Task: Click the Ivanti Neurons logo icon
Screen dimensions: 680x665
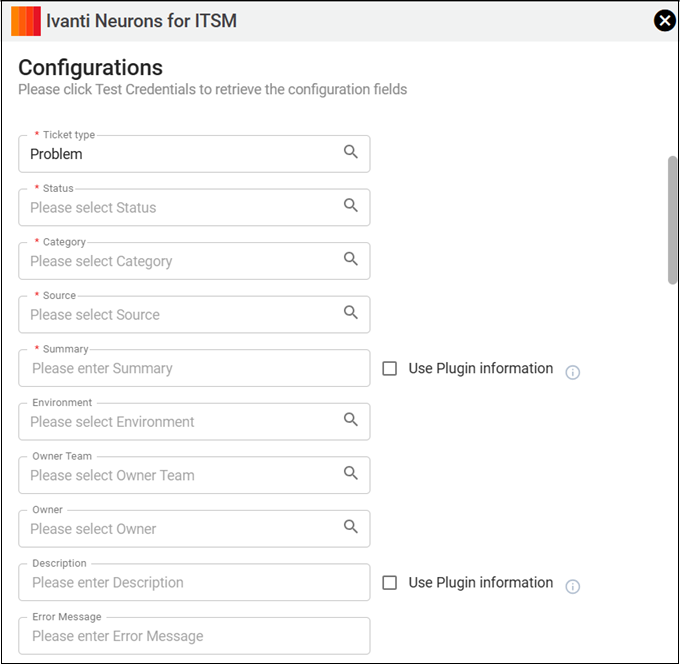Action: (26, 21)
